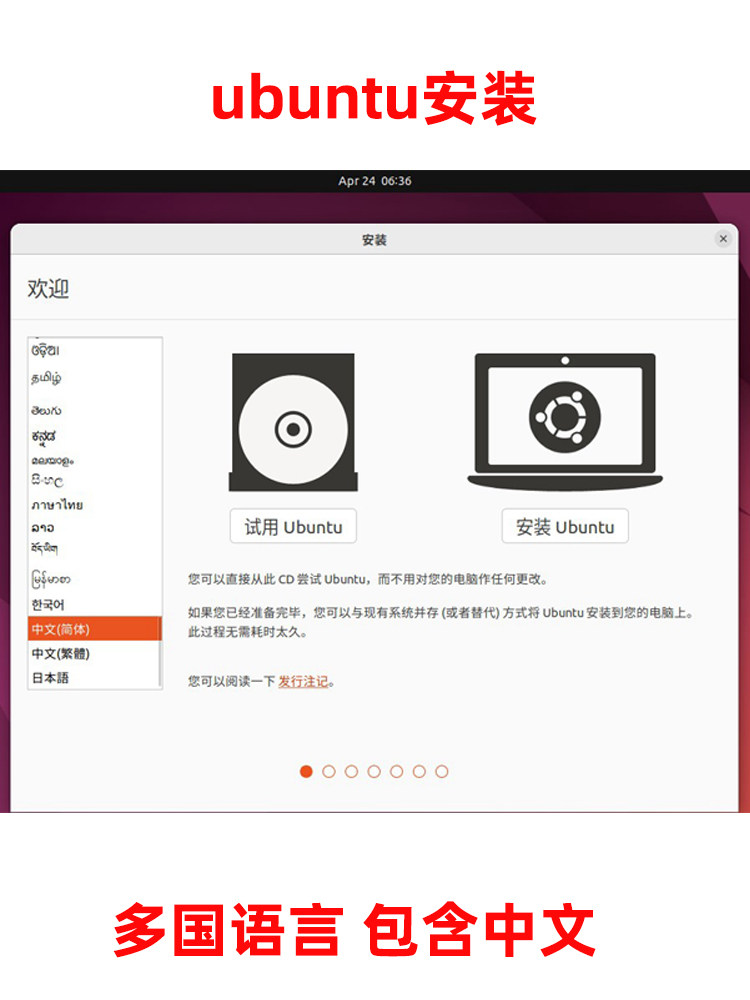
Task: Select ಕನ್ನಡ in the language list
Action: click(x=94, y=436)
